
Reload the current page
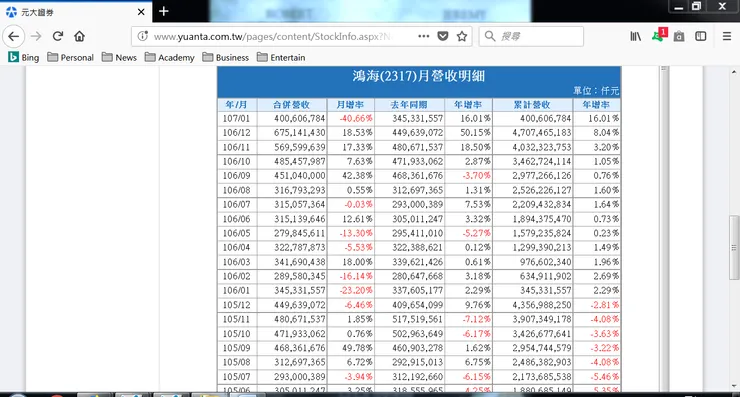[58, 36]
